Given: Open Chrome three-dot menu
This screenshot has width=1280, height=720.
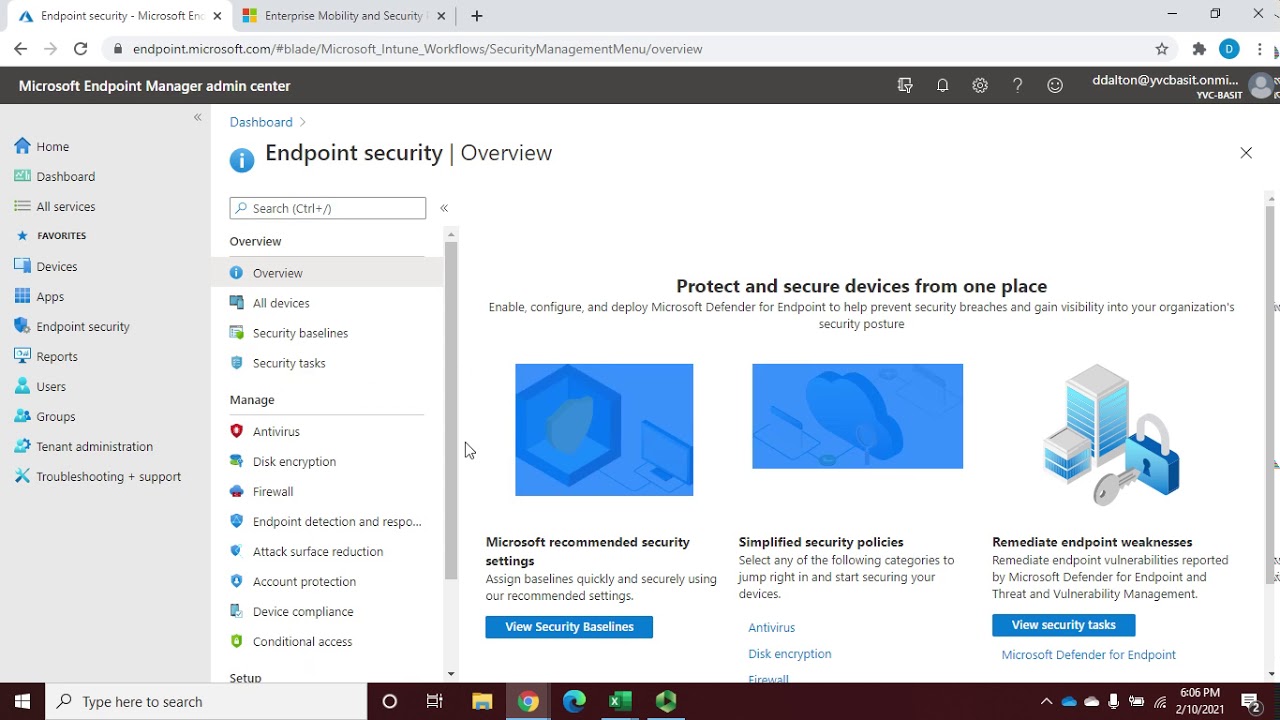Looking at the screenshot, I should (1260, 49).
